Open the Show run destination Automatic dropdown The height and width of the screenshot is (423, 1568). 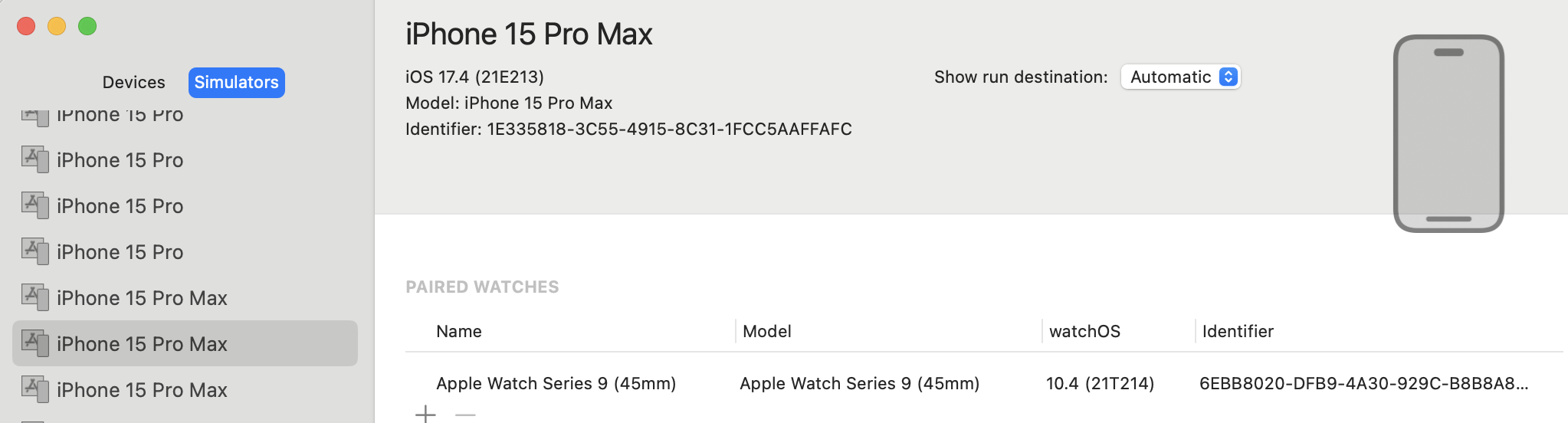[1180, 77]
